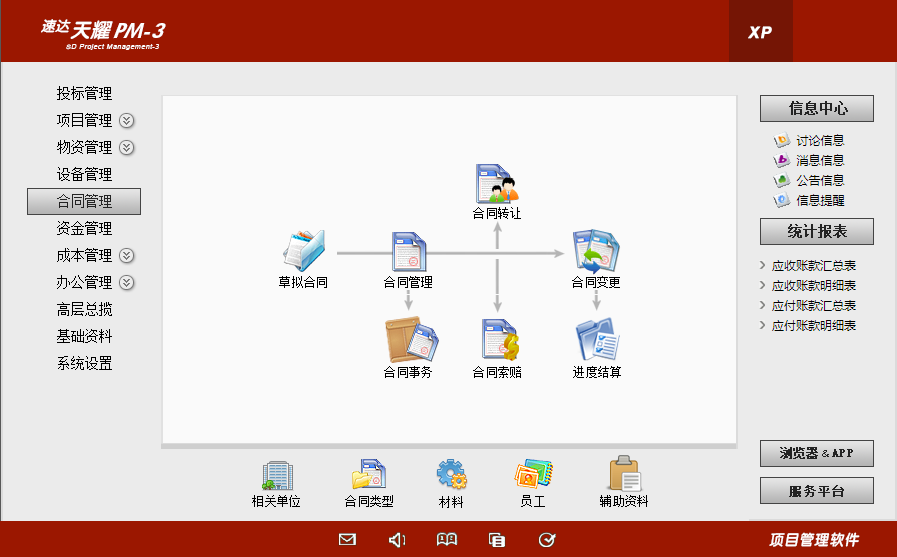The image size is (897, 557).
Task: Select 投标管理 in the left menu
Action: click(x=84, y=94)
